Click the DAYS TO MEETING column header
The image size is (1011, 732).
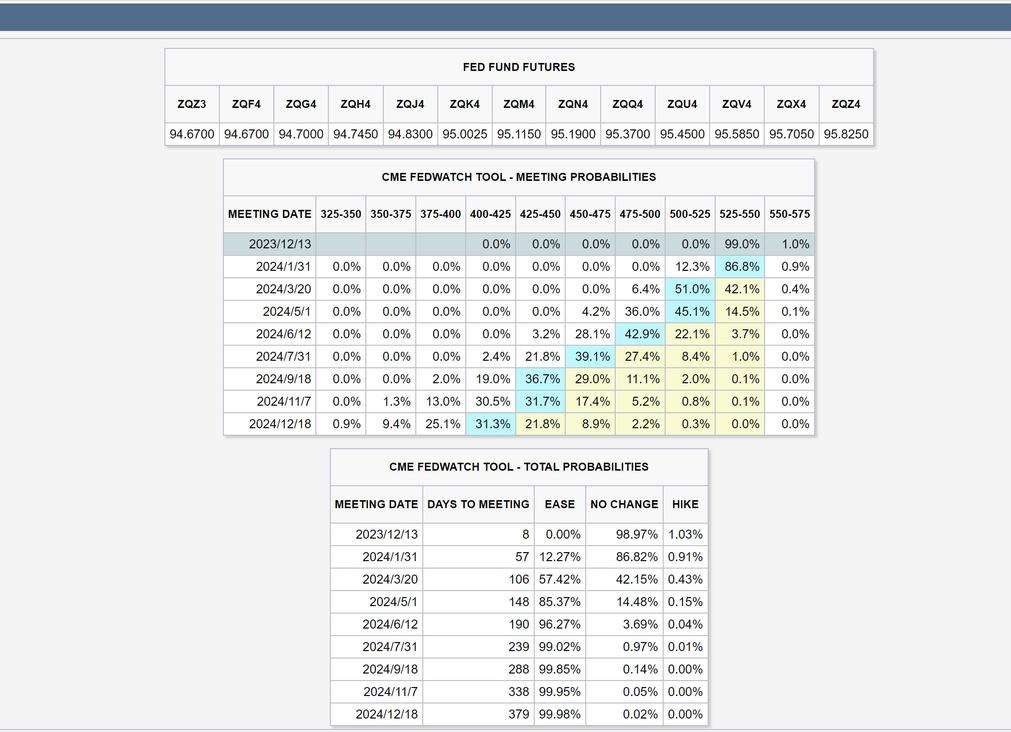(478, 504)
